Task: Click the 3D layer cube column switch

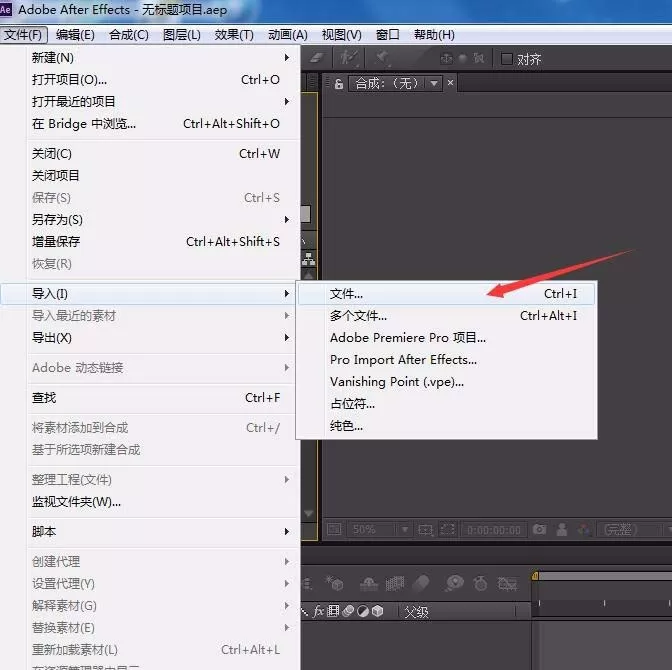Action: tap(377, 611)
